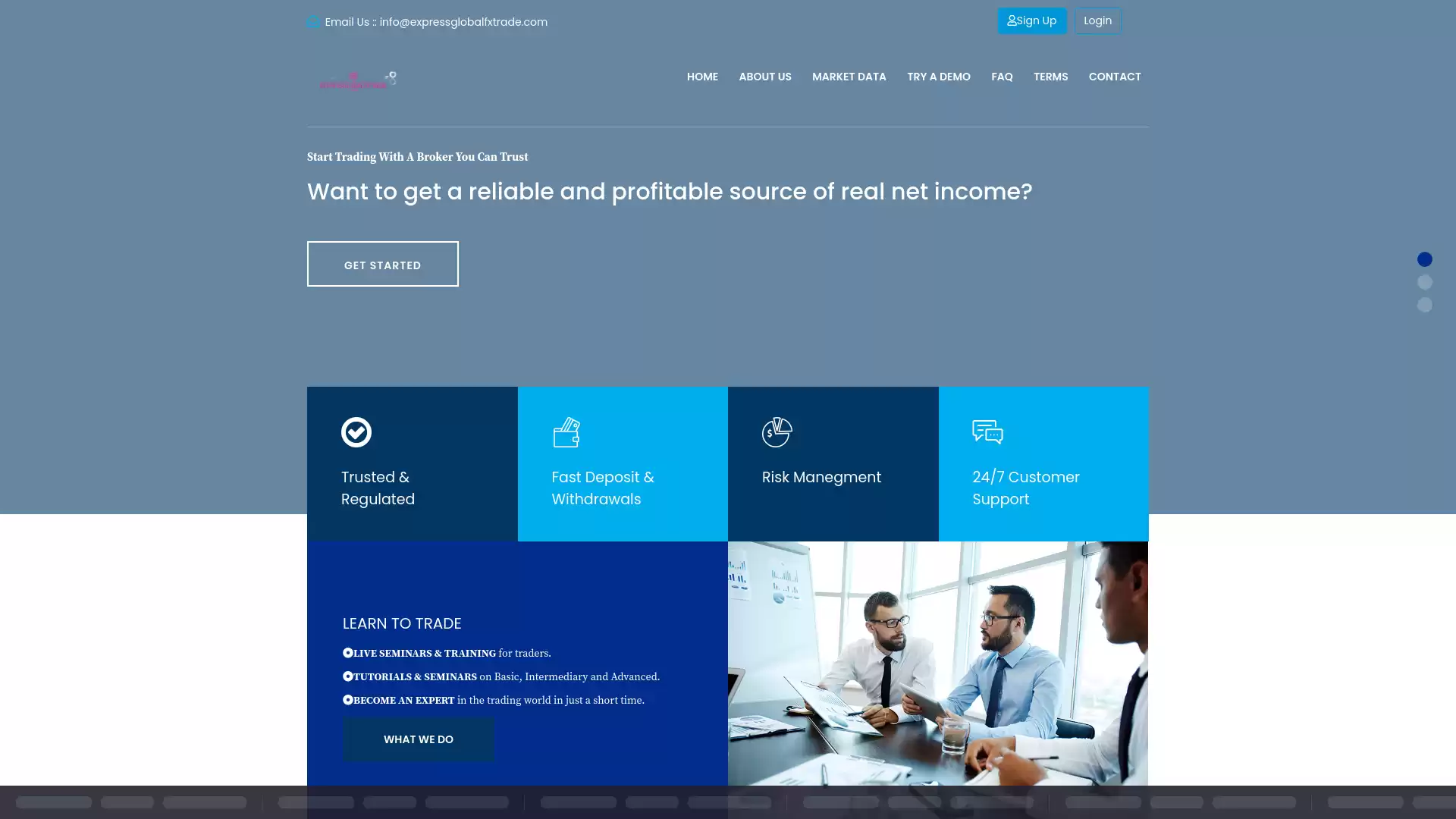1456x819 pixels.
Task: Select the HOME navigation tab
Action: [702, 76]
